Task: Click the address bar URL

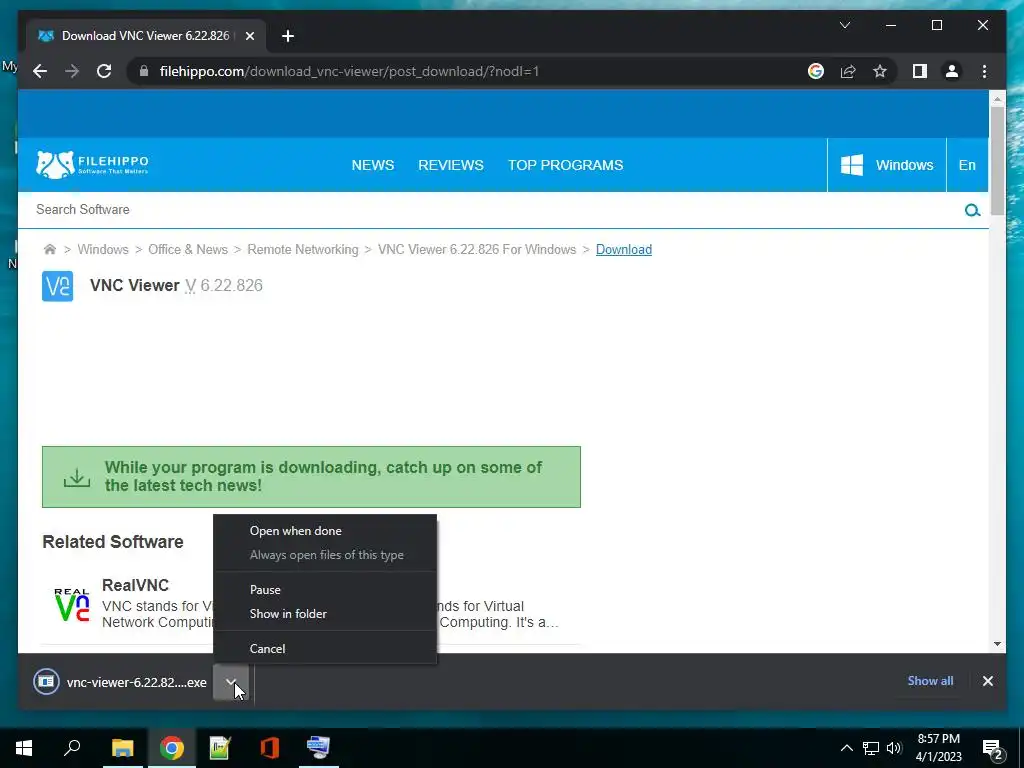Action: pyautogui.click(x=349, y=71)
